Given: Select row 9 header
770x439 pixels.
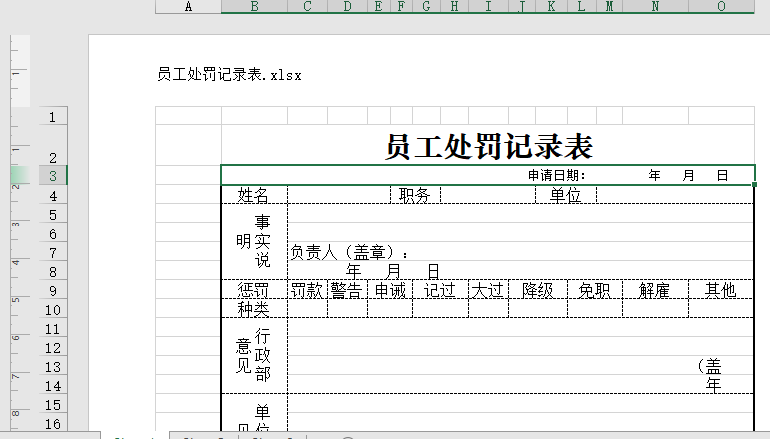Looking at the screenshot, I should 51,291.
